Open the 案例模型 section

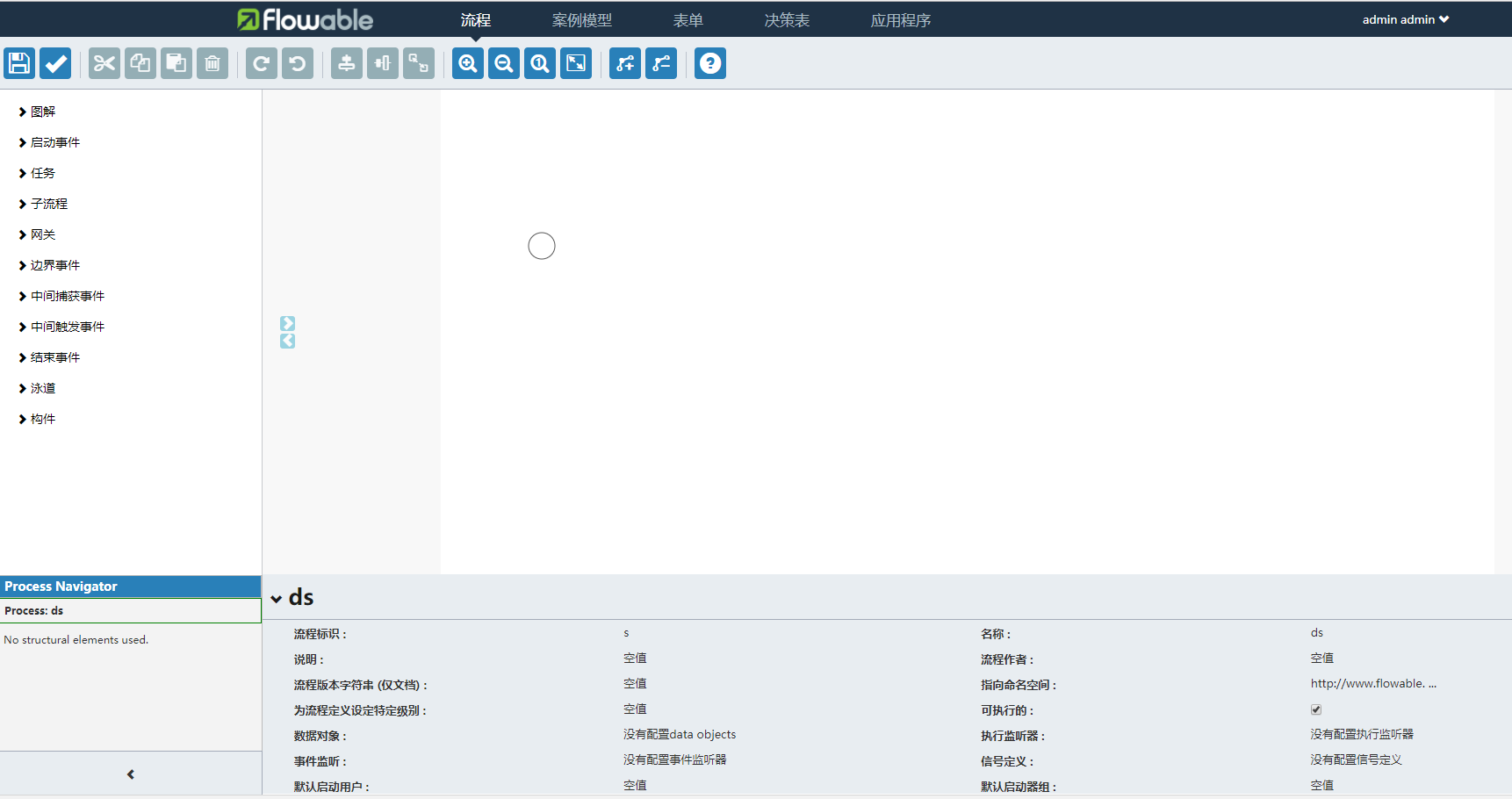pyautogui.click(x=581, y=19)
